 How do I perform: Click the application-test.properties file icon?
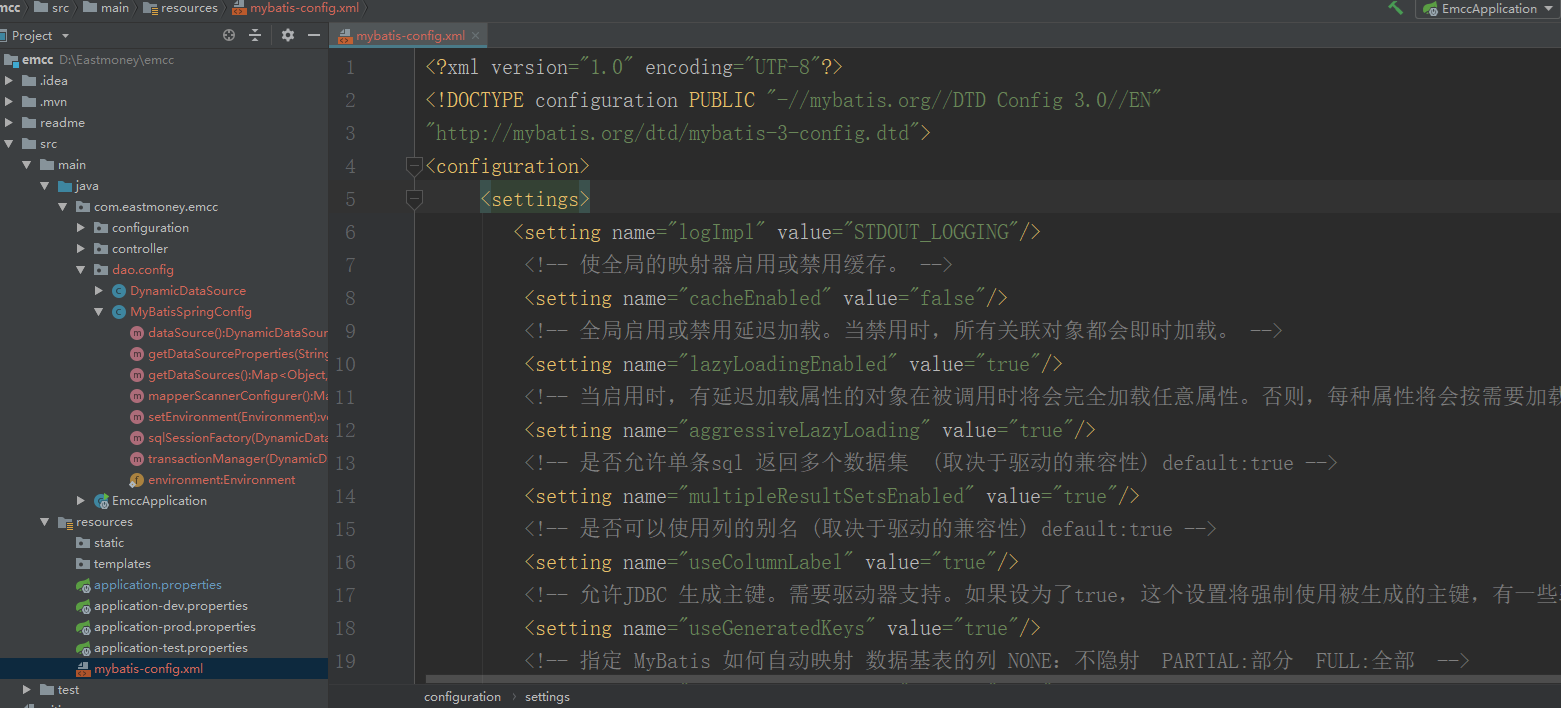[x=84, y=648]
